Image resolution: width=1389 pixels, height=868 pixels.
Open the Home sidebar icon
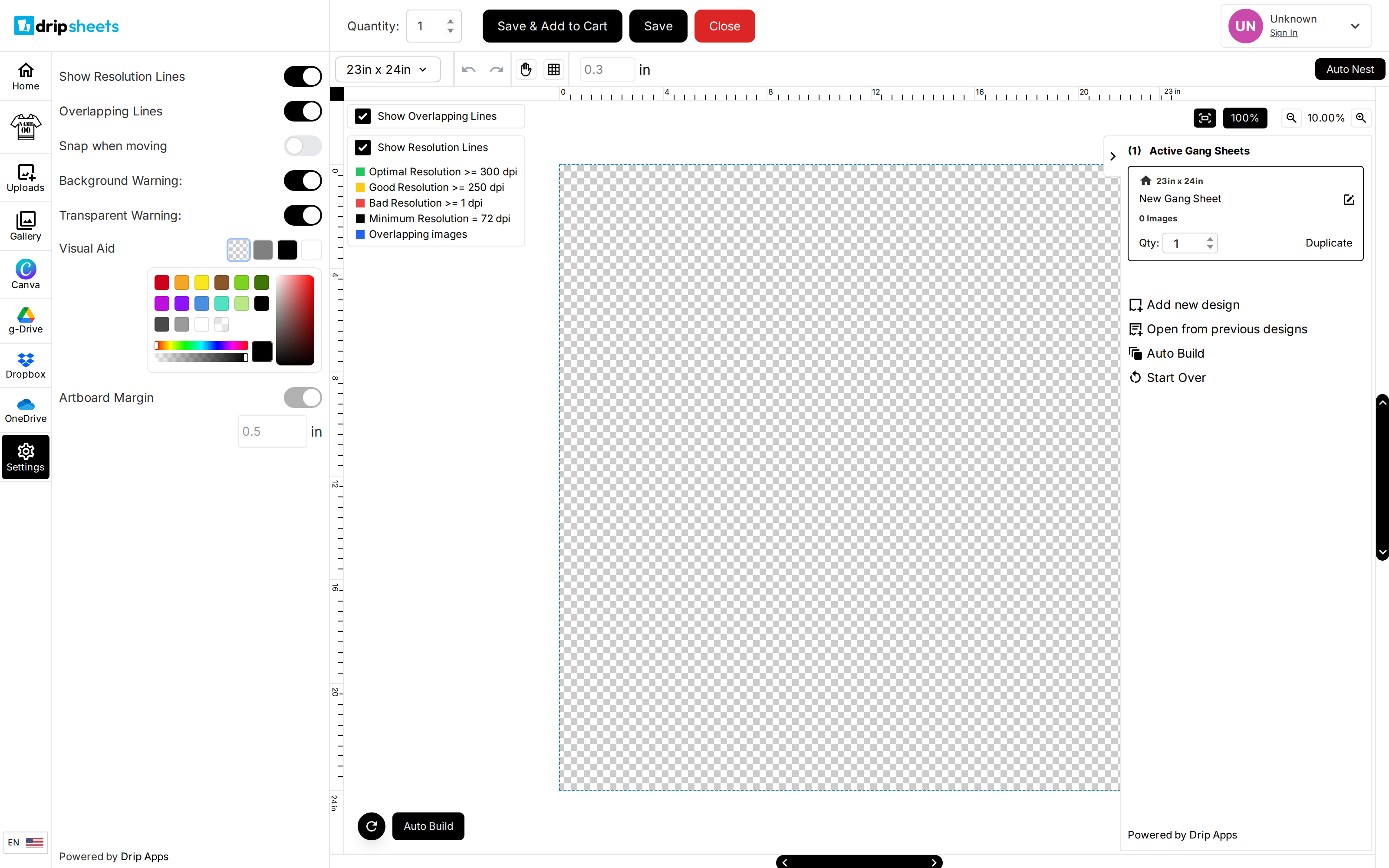[26, 76]
